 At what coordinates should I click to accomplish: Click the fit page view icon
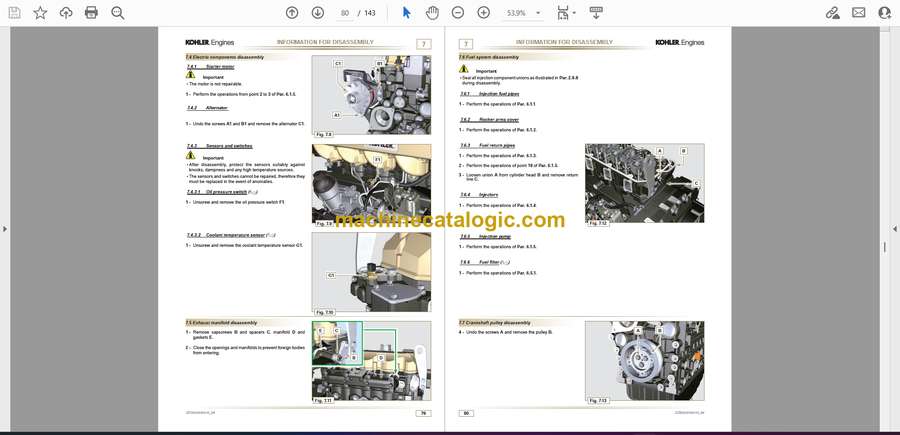562,13
